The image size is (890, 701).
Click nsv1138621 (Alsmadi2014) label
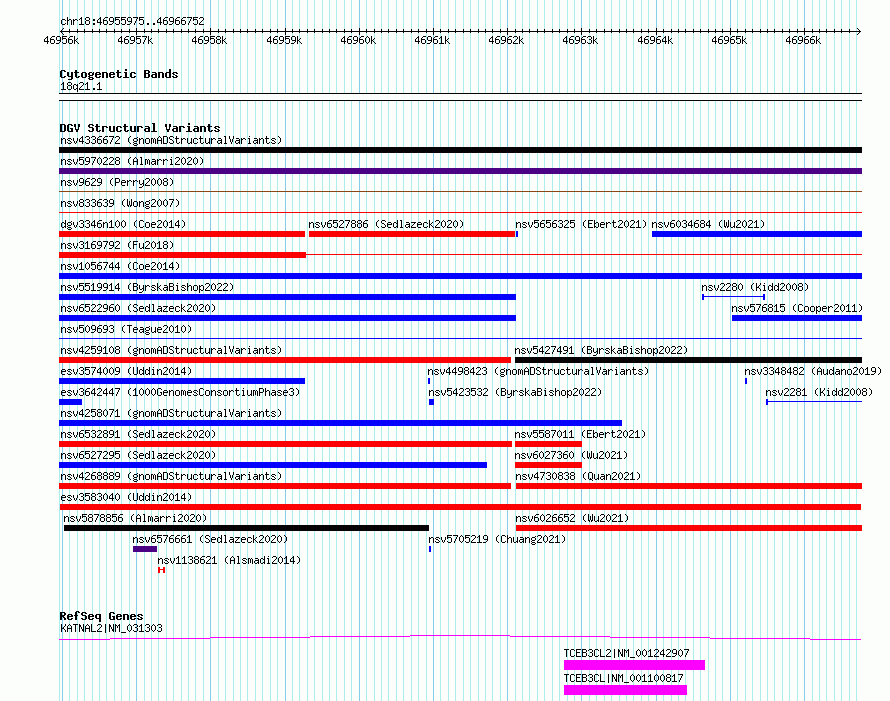click(229, 560)
